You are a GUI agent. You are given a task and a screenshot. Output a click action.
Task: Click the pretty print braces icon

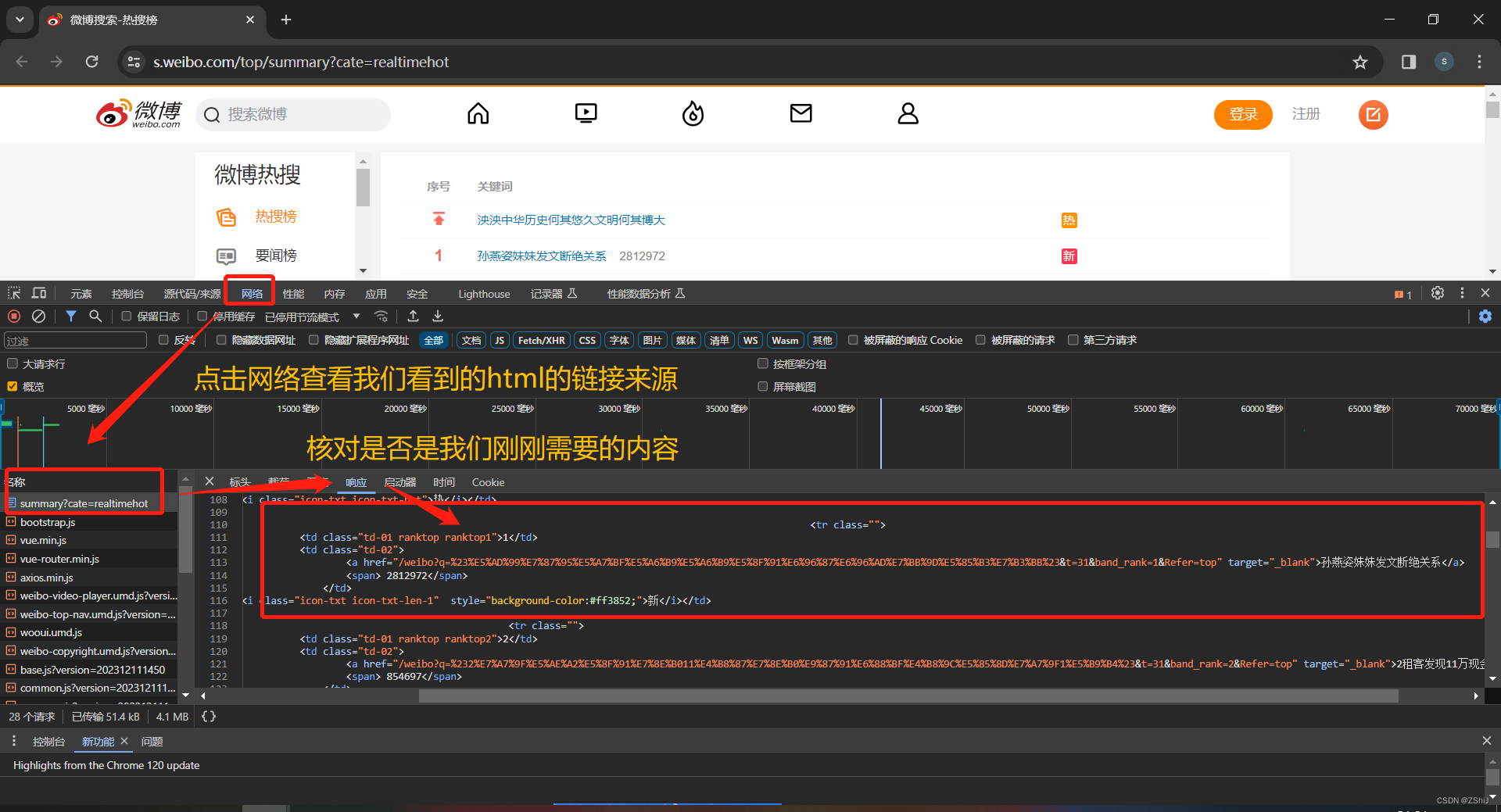click(x=209, y=717)
